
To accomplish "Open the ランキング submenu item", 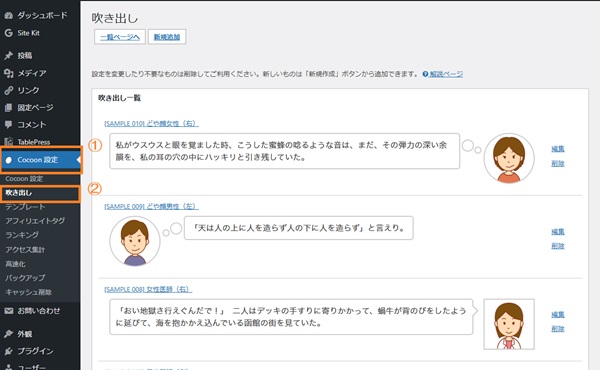I will pyautogui.click(x=22, y=235).
